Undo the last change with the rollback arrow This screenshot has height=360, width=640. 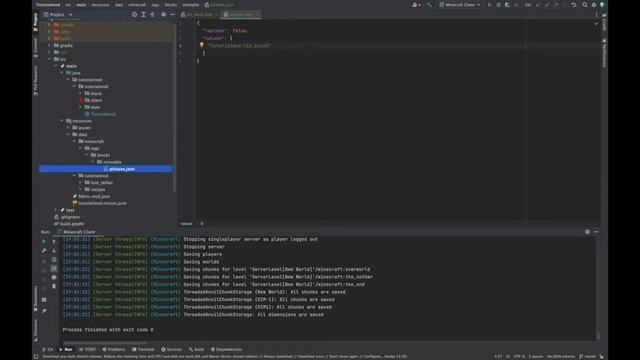click(x=574, y=5)
